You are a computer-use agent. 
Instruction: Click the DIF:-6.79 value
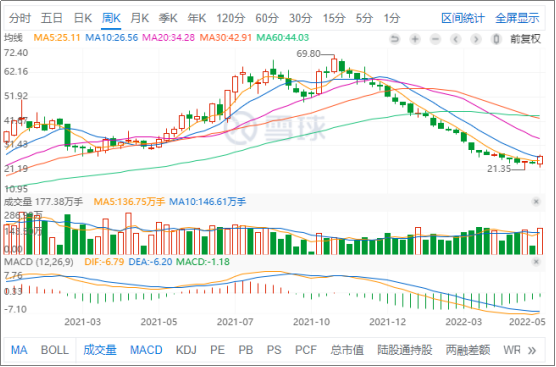point(104,262)
